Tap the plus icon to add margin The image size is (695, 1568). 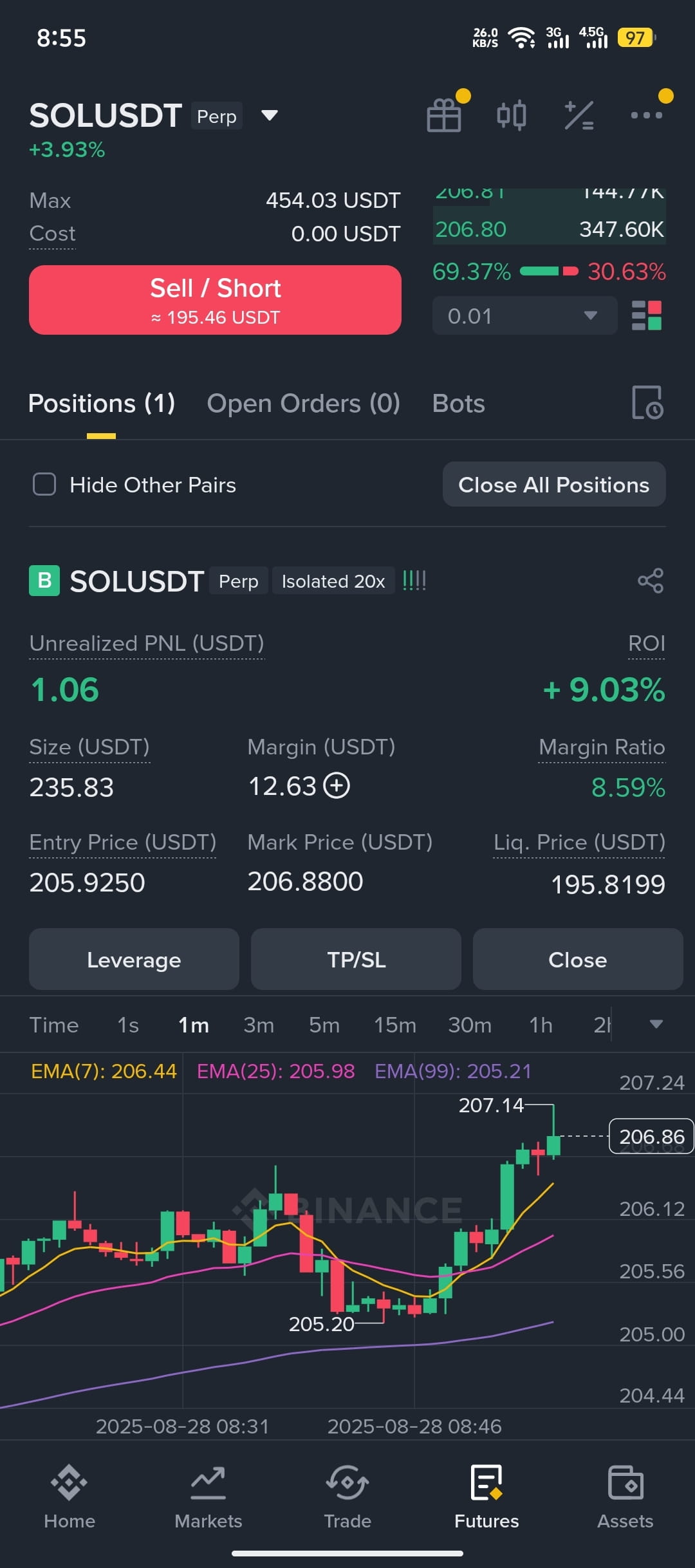337,786
